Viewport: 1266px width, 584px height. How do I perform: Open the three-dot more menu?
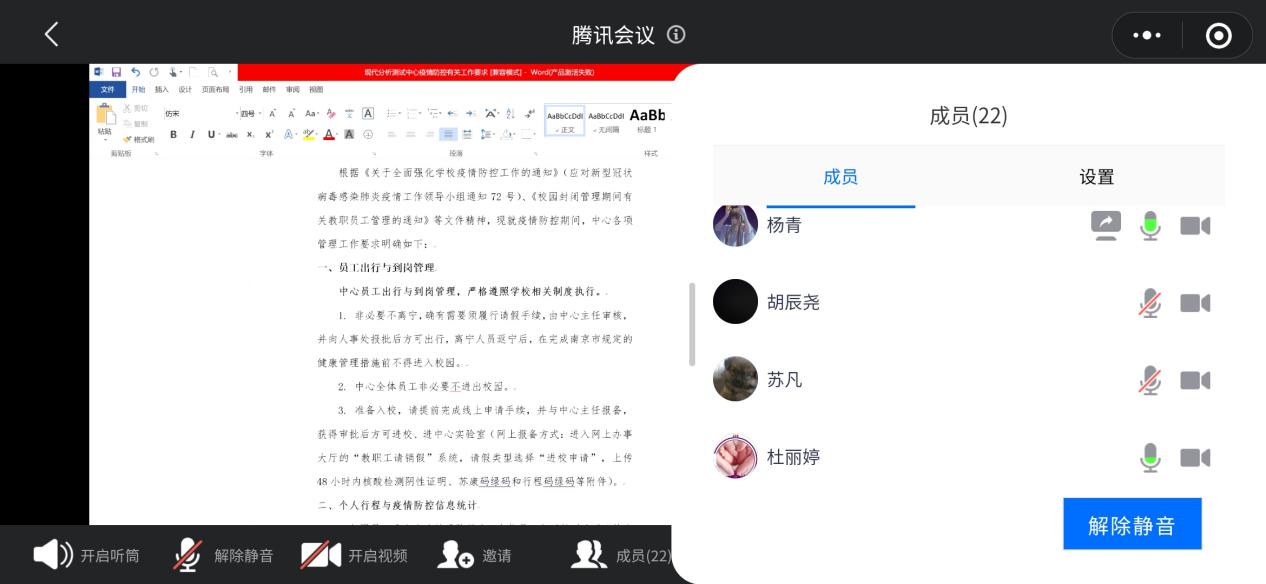point(1147,35)
